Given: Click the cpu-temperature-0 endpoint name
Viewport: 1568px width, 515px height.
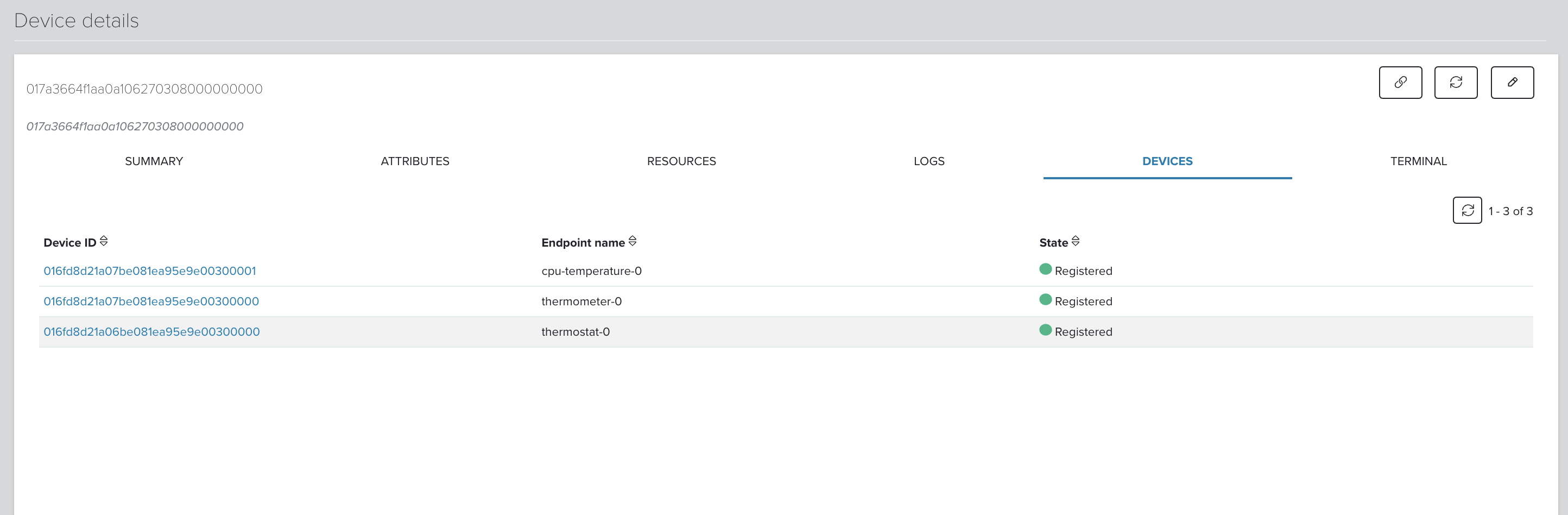Looking at the screenshot, I should point(592,271).
